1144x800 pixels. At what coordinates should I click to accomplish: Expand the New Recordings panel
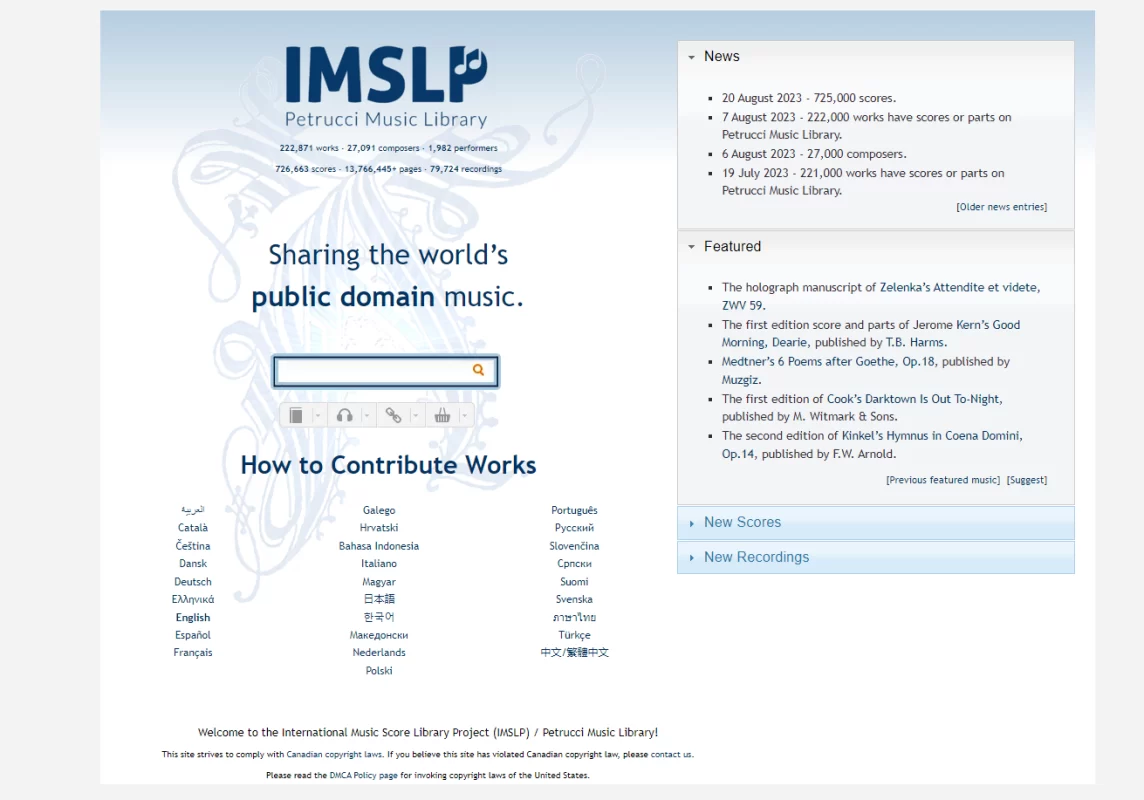[876, 557]
